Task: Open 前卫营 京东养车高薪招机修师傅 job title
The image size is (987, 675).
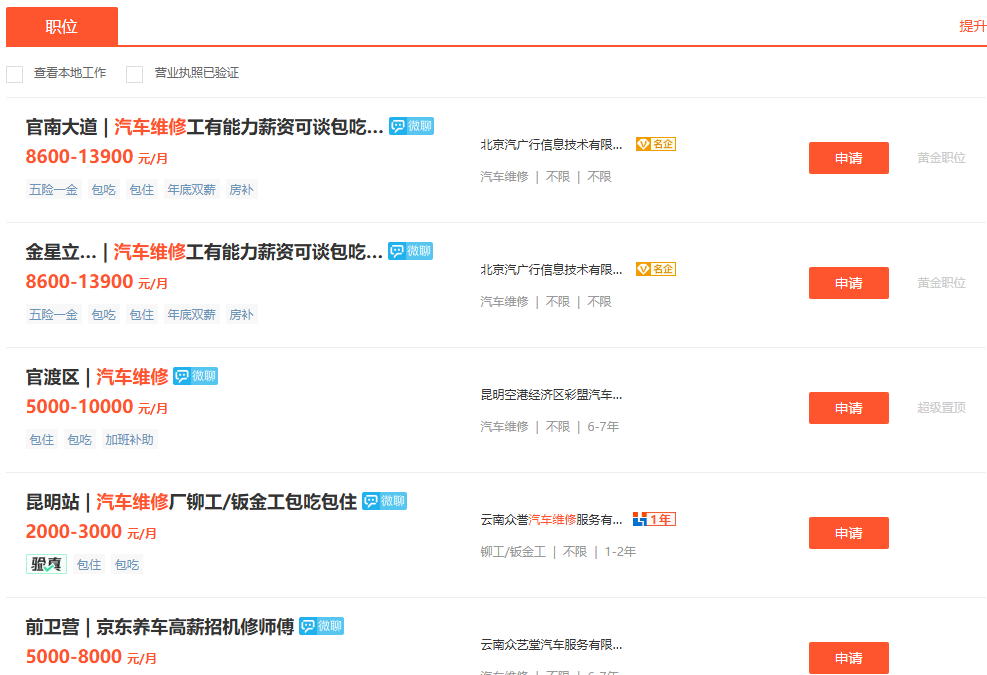Action: tap(160, 627)
